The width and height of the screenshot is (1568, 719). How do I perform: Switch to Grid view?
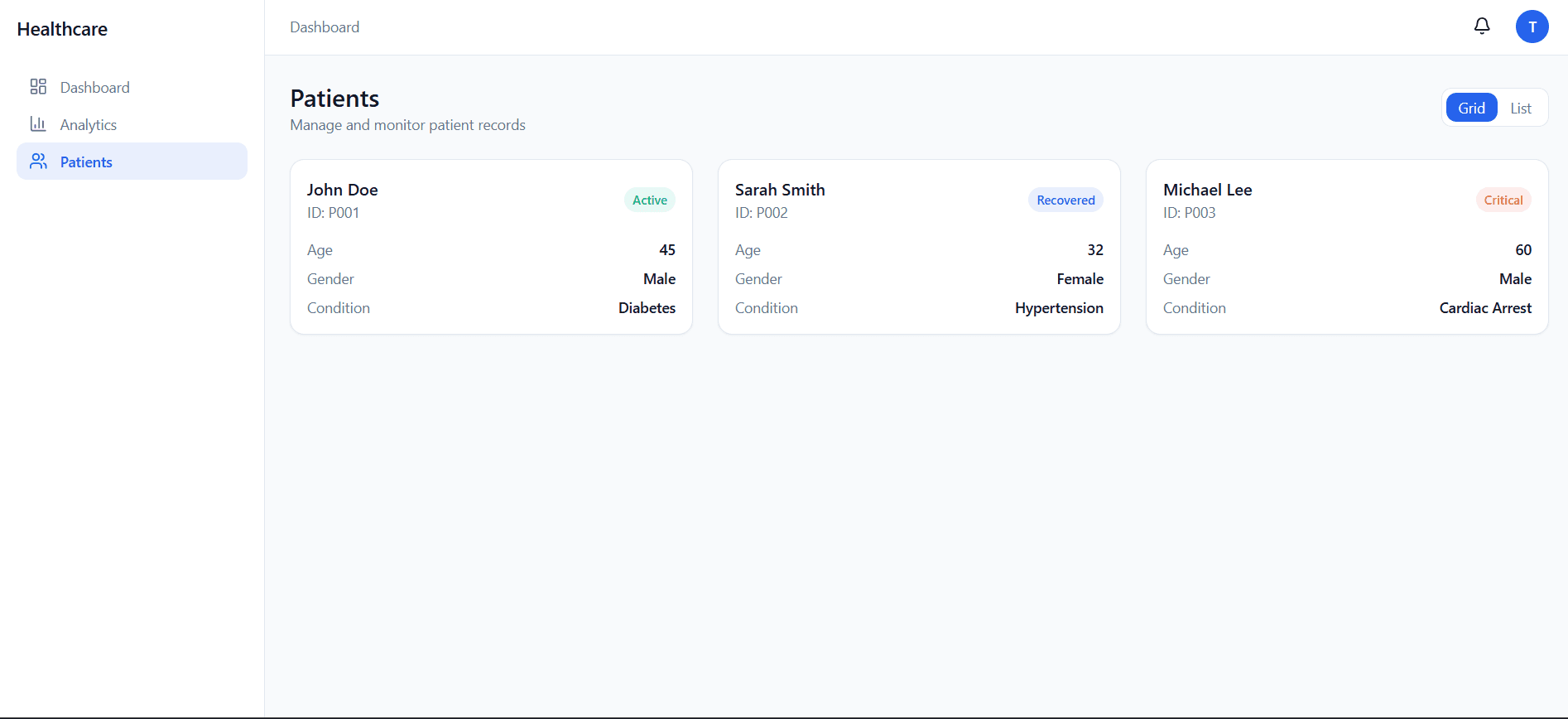(x=1471, y=108)
